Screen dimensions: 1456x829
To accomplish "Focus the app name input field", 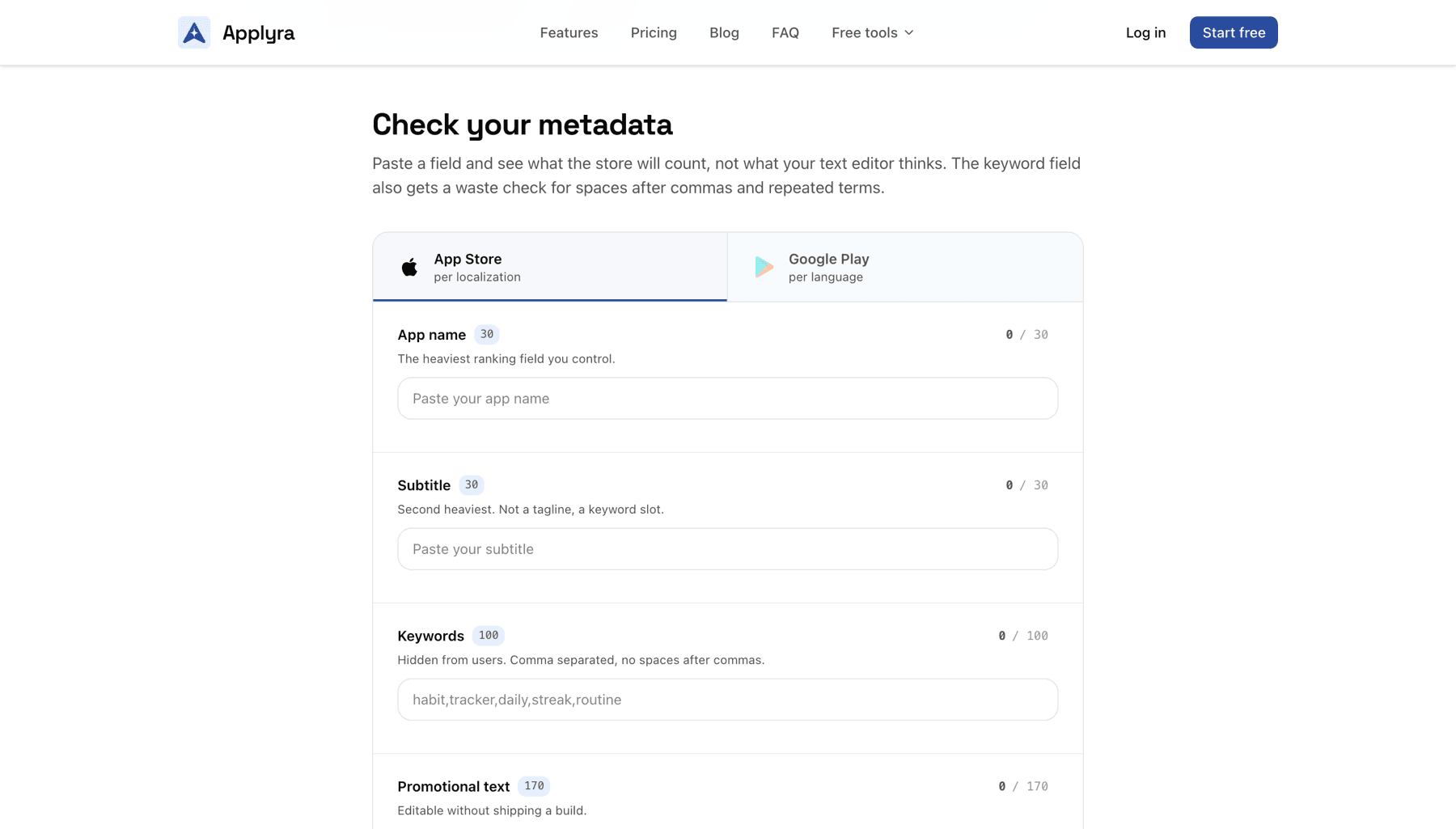I will 728,399.
